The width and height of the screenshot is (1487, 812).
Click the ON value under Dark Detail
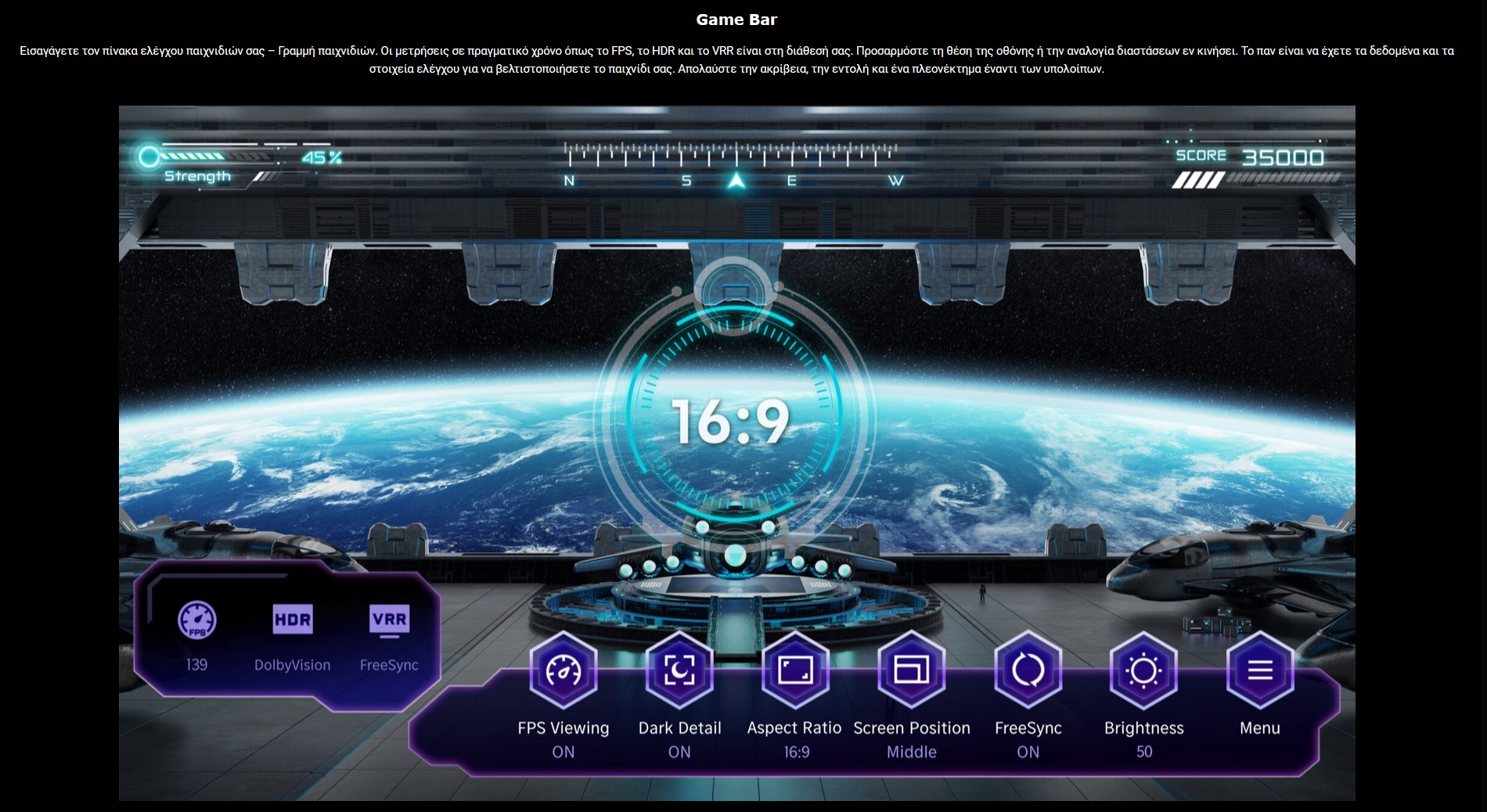click(679, 752)
